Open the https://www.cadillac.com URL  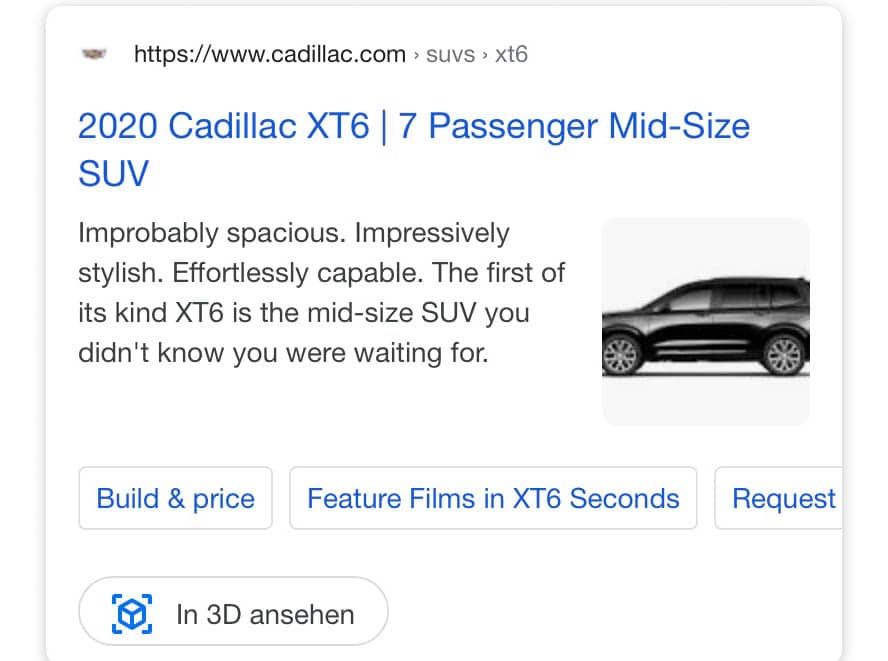coord(270,54)
